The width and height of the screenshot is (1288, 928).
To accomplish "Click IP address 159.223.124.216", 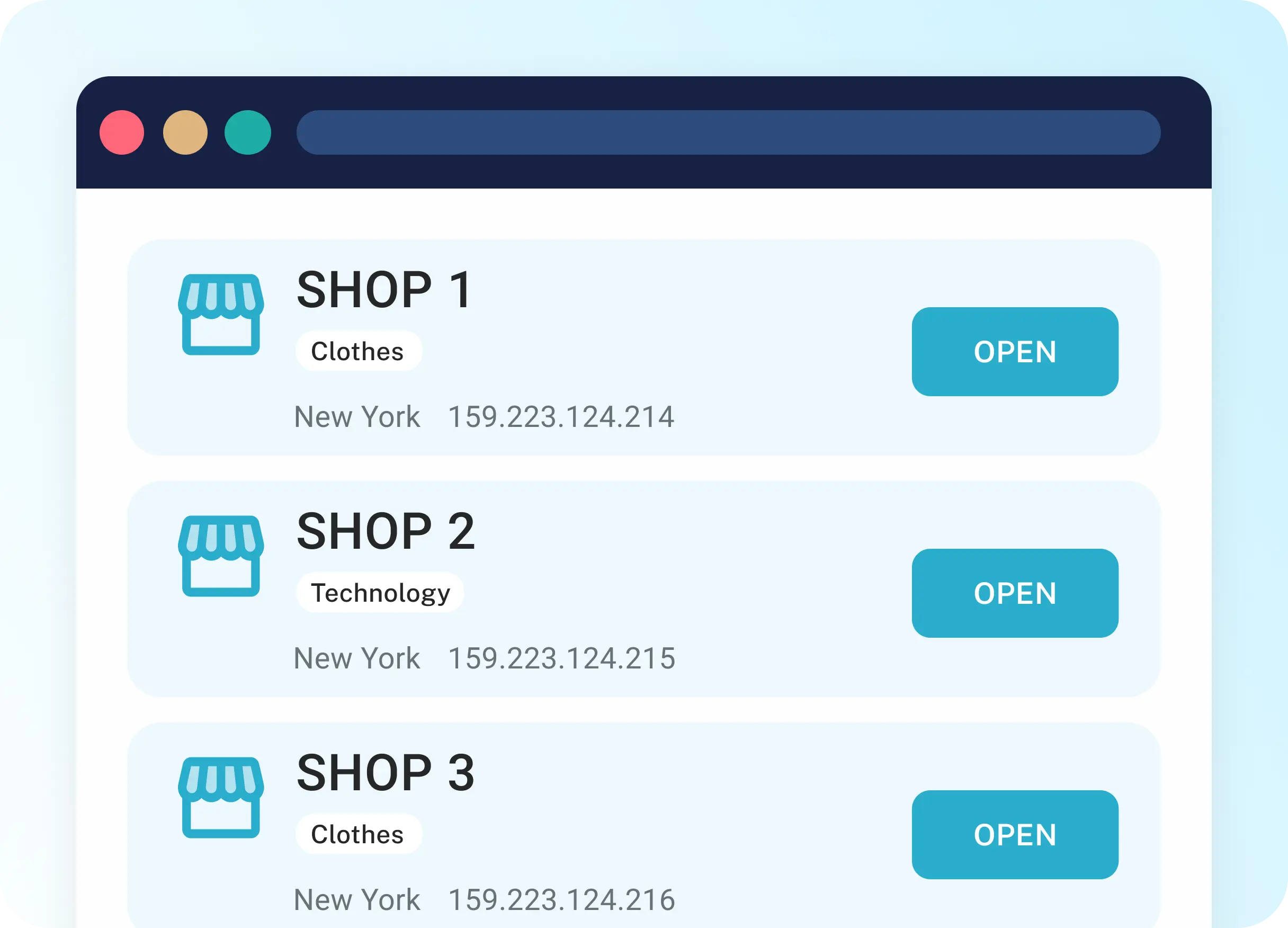I will 562,899.
